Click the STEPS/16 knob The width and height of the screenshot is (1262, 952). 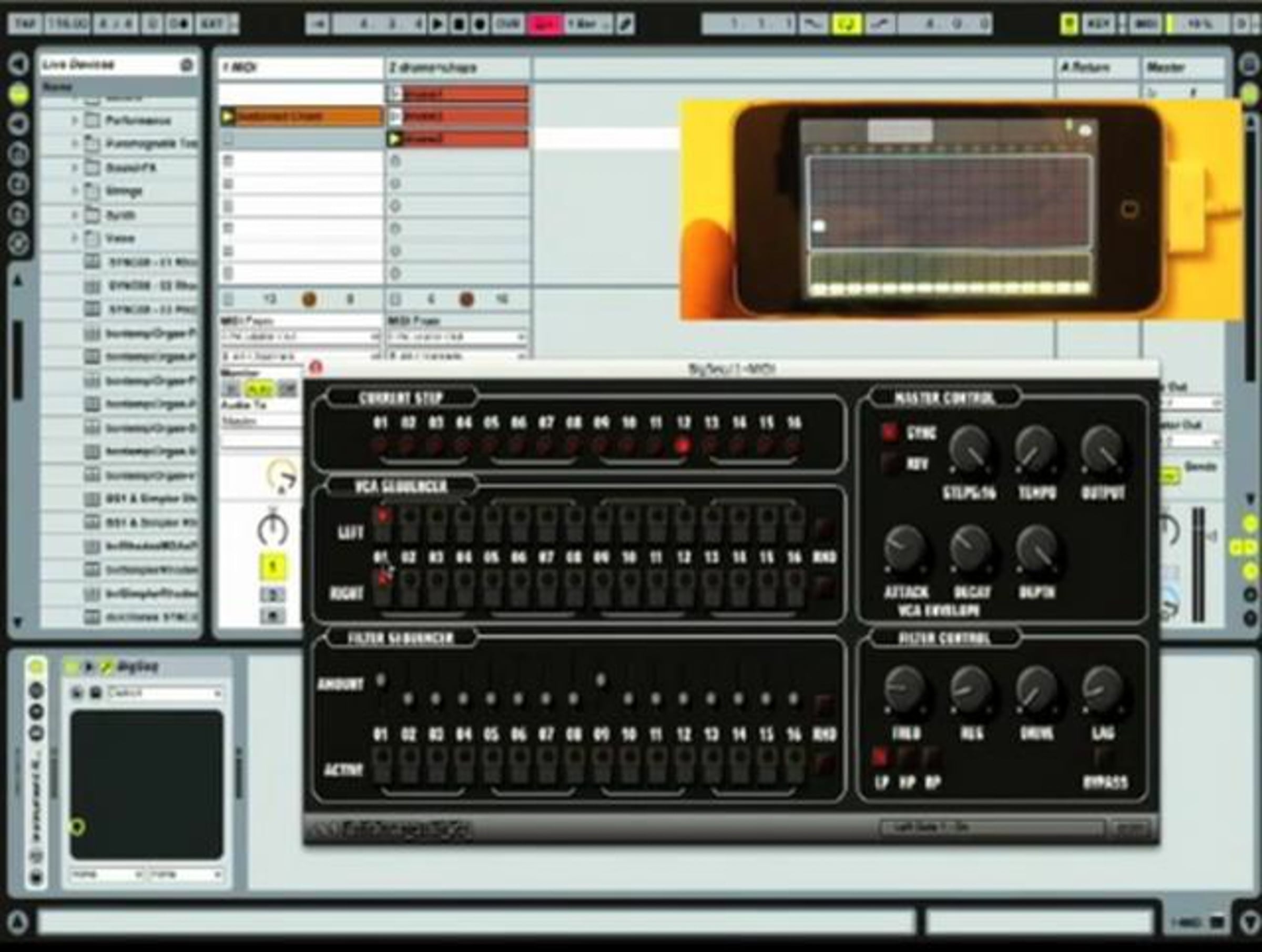point(970,450)
